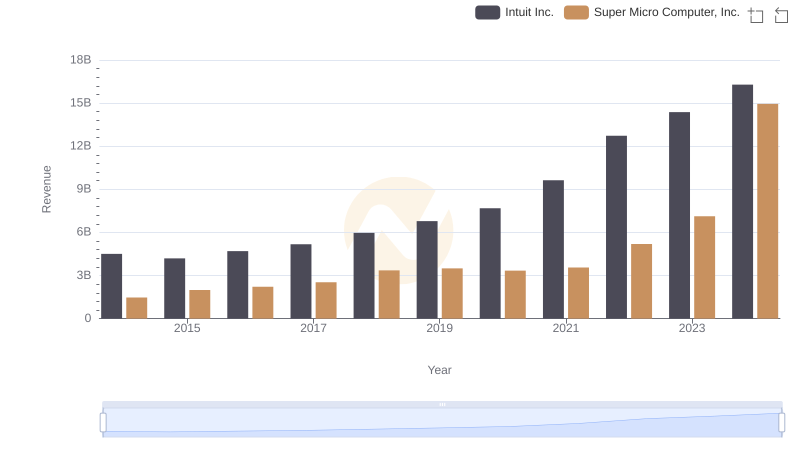This screenshot has height=461, width=800.
Task: Select the Super Micro bar for 2015
Action: coord(199,304)
